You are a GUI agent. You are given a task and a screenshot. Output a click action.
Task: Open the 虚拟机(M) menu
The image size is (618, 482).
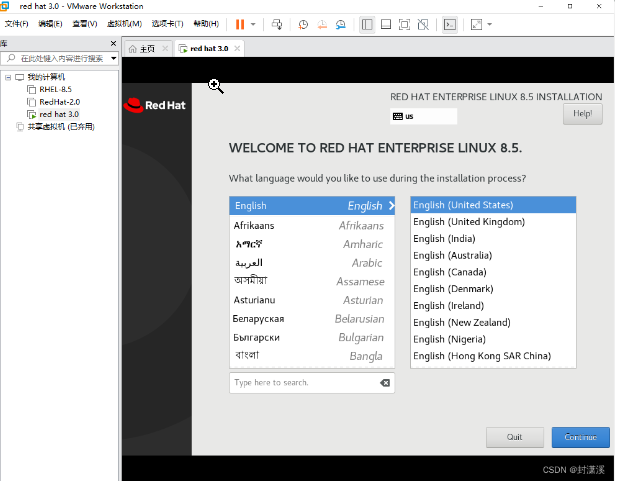coord(125,24)
